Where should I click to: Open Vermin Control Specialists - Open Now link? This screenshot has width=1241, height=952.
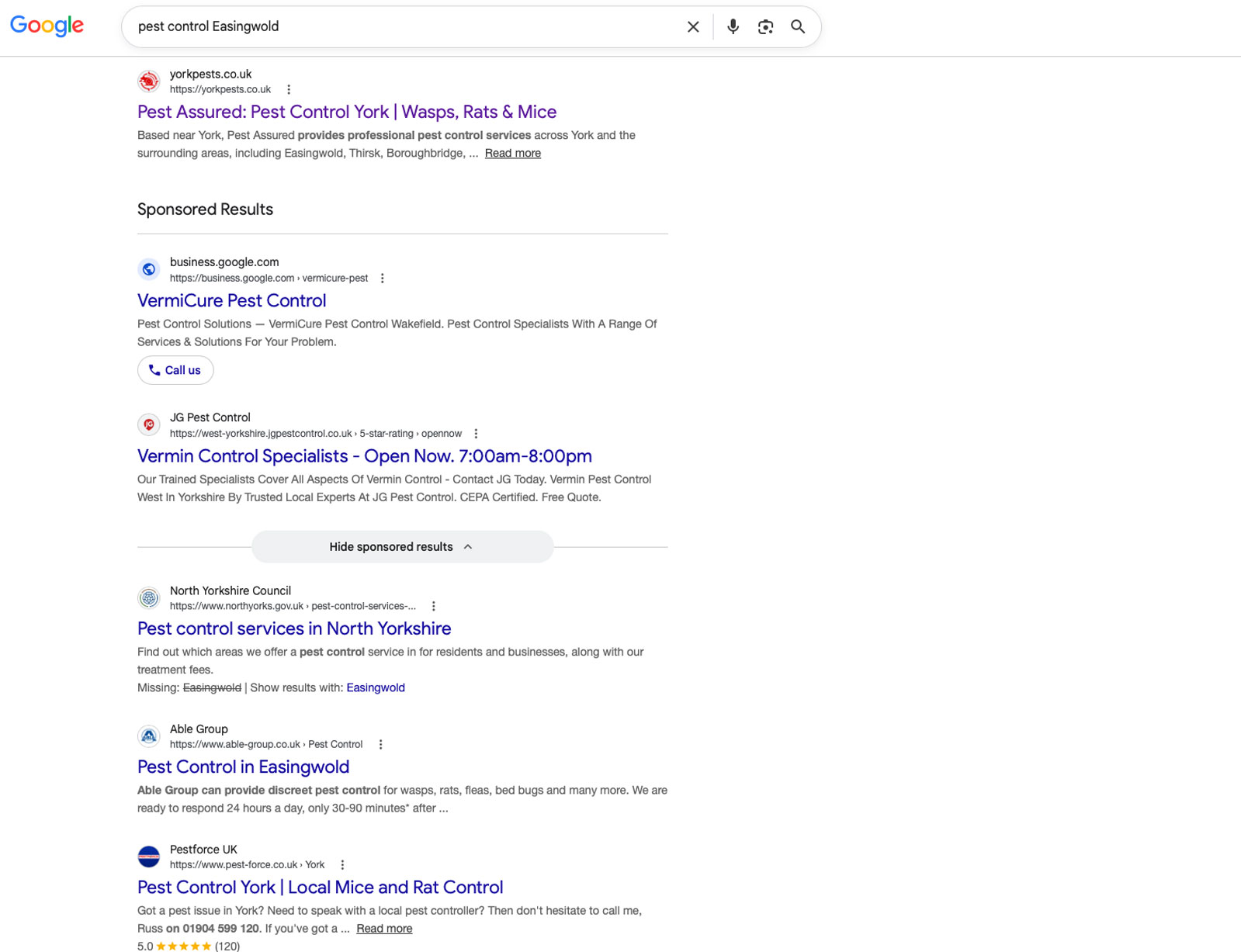tap(365, 456)
